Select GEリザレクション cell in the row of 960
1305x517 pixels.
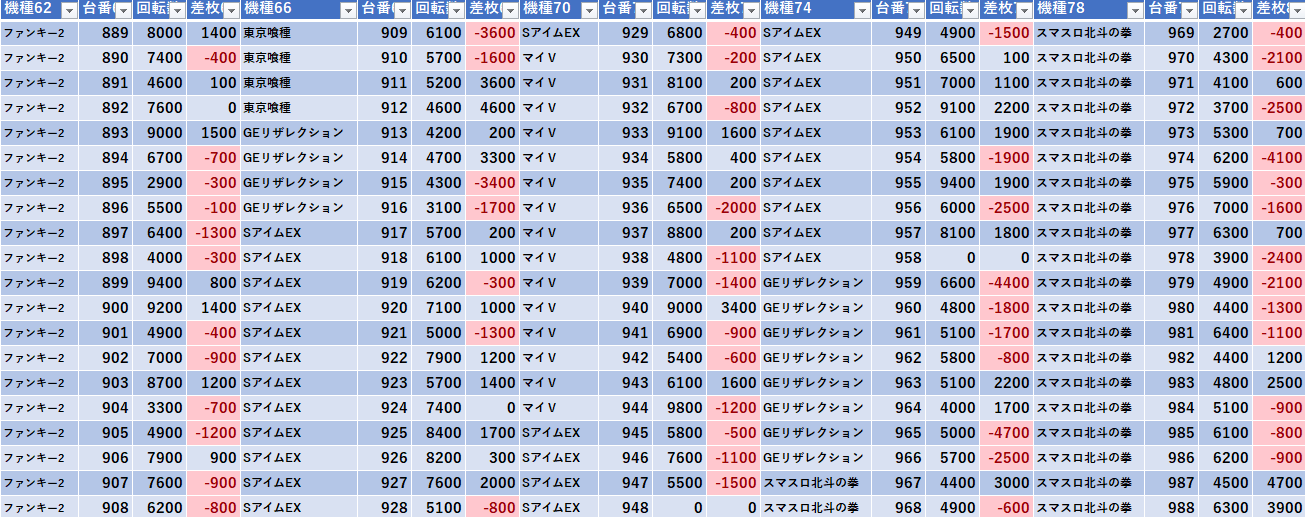pyautogui.click(x=816, y=308)
